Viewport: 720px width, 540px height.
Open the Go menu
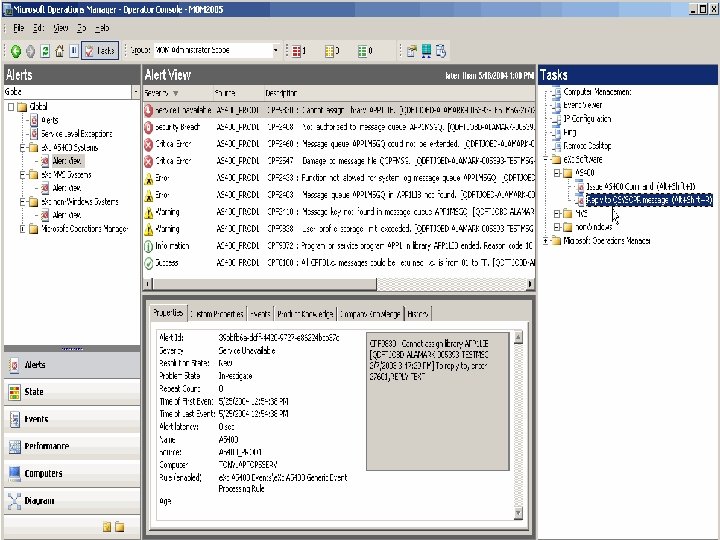[81, 28]
